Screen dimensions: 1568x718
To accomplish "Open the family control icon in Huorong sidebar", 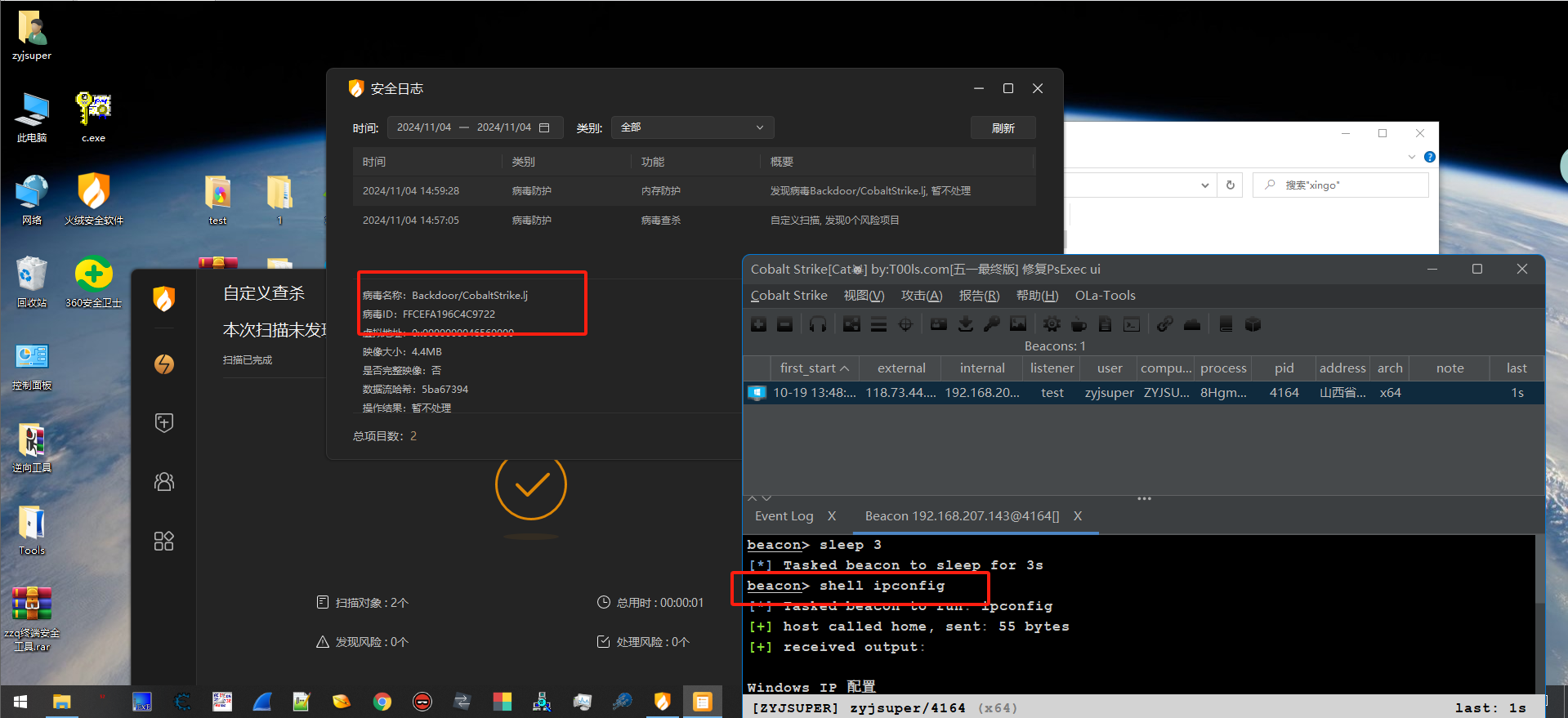I will [164, 482].
